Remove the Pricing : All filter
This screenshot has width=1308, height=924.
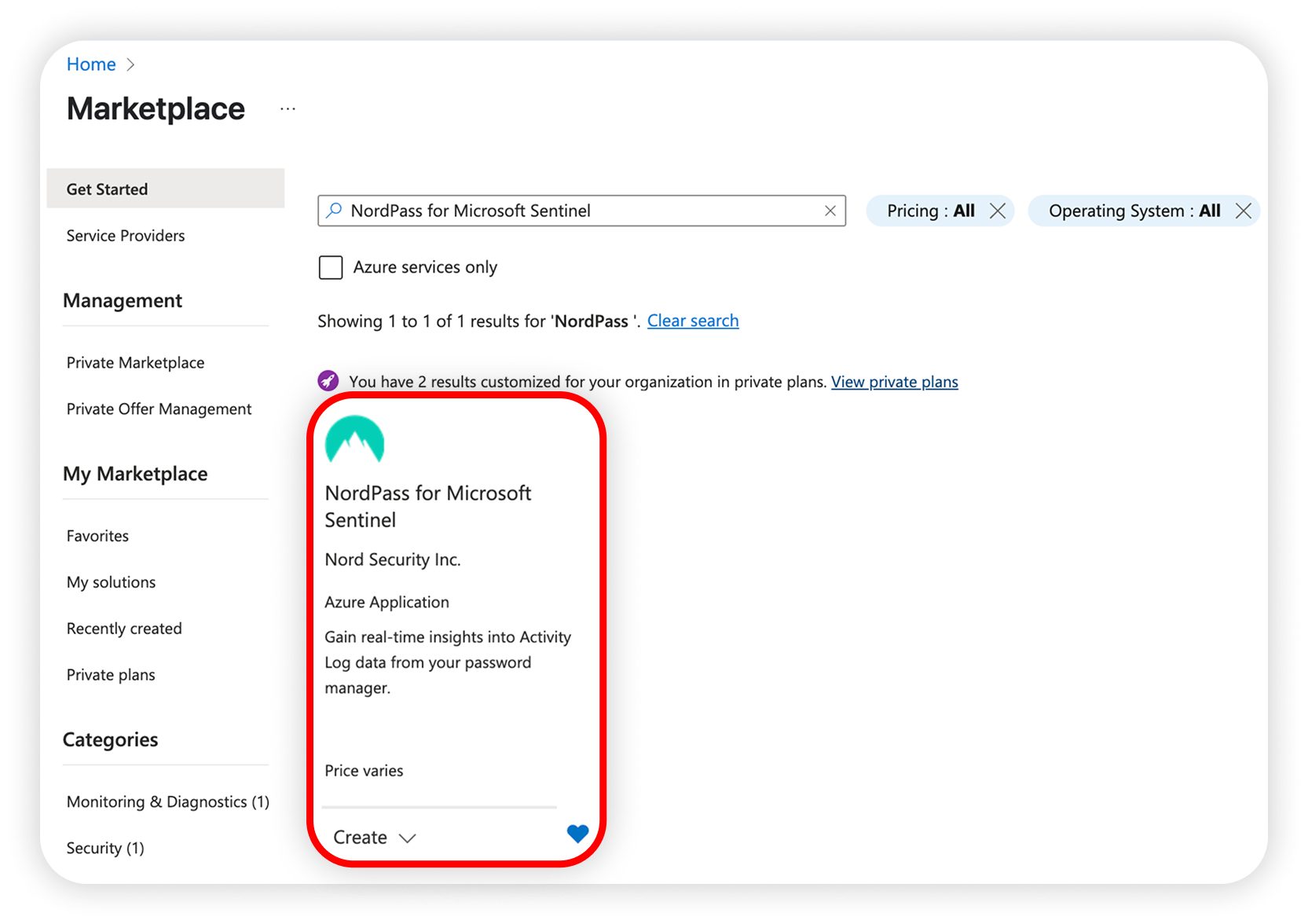click(998, 211)
